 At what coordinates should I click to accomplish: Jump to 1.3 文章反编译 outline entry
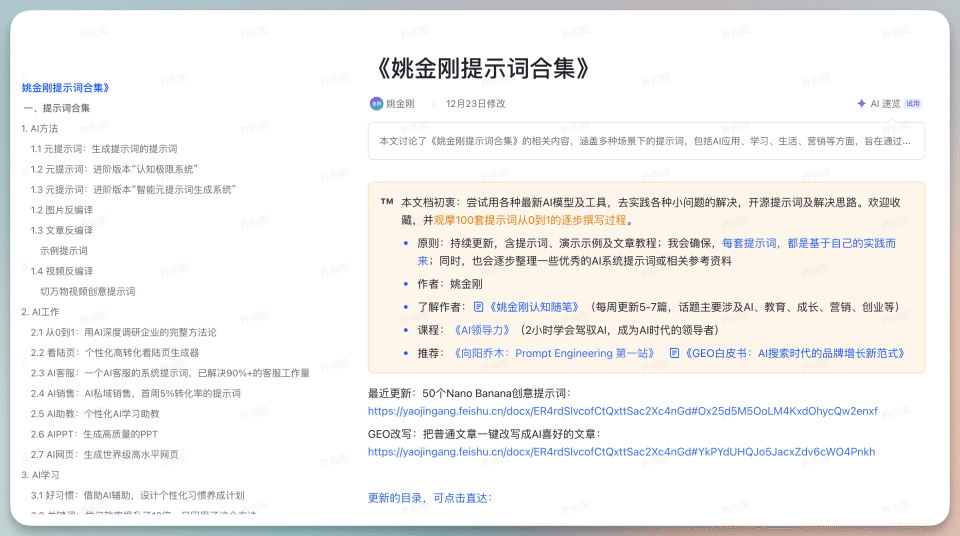click(x=62, y=230)
